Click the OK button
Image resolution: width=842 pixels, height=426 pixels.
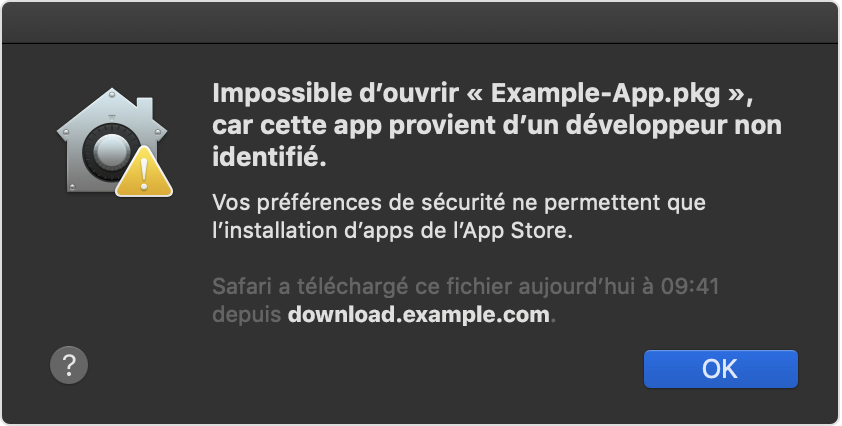click(721, 369)
